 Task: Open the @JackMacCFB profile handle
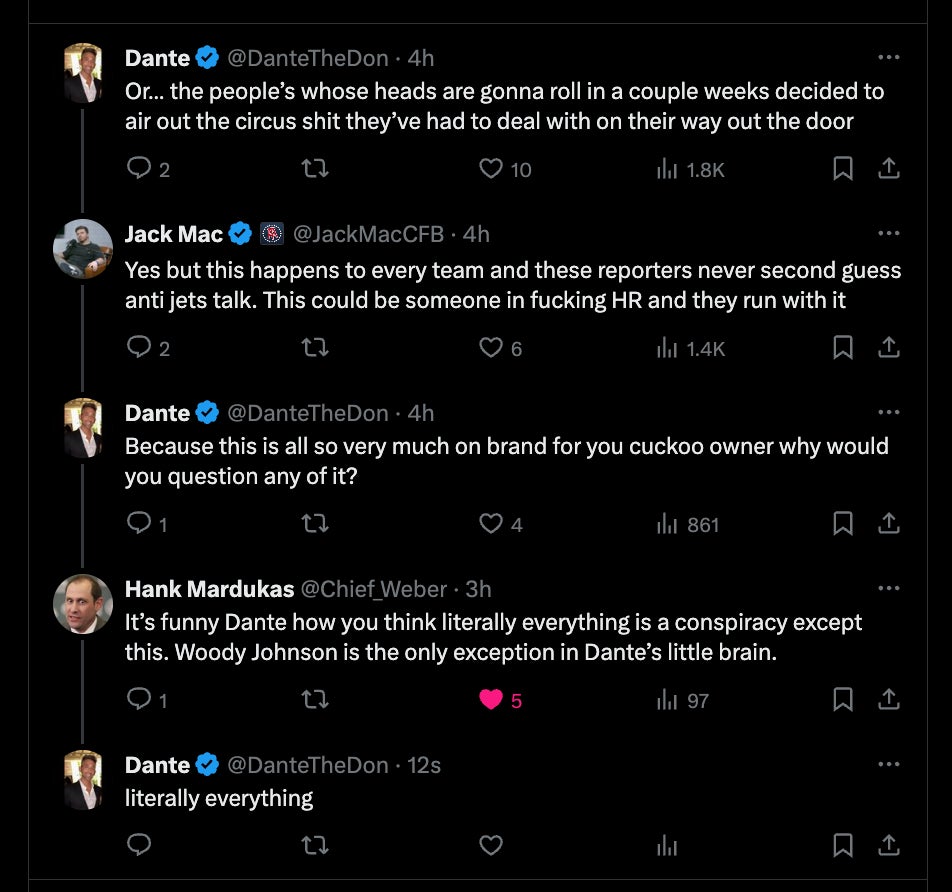tap(367, 234)
